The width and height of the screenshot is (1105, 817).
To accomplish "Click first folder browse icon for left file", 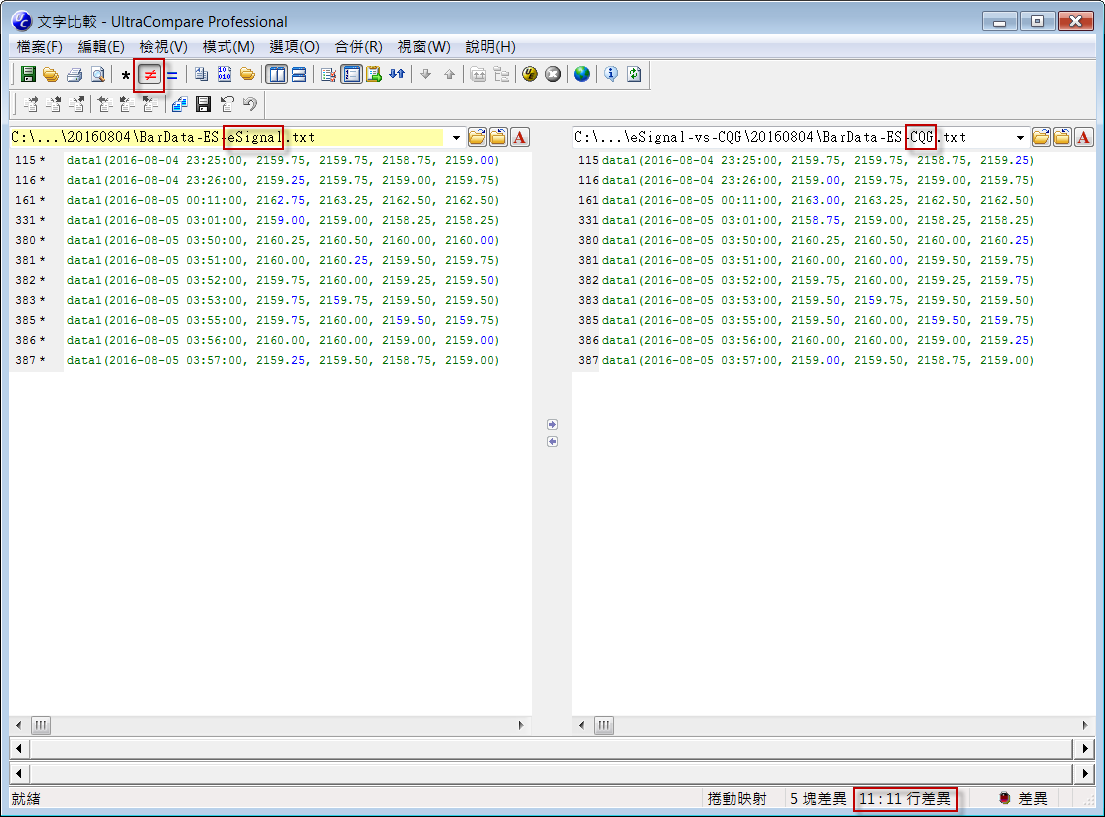I will tap(477, 137).
